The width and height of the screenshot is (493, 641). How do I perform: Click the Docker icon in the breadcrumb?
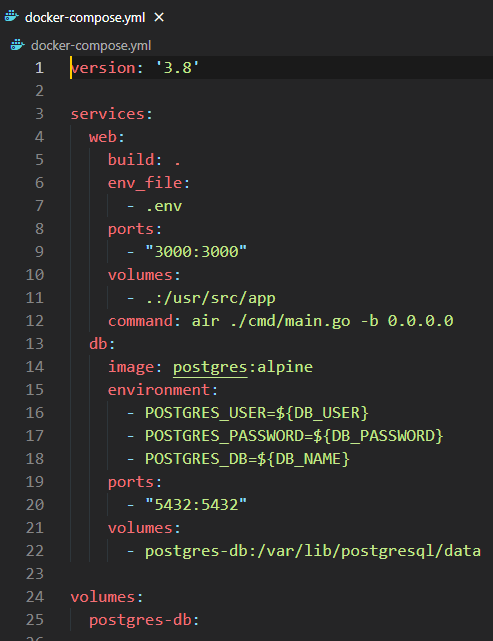(18, 45)
